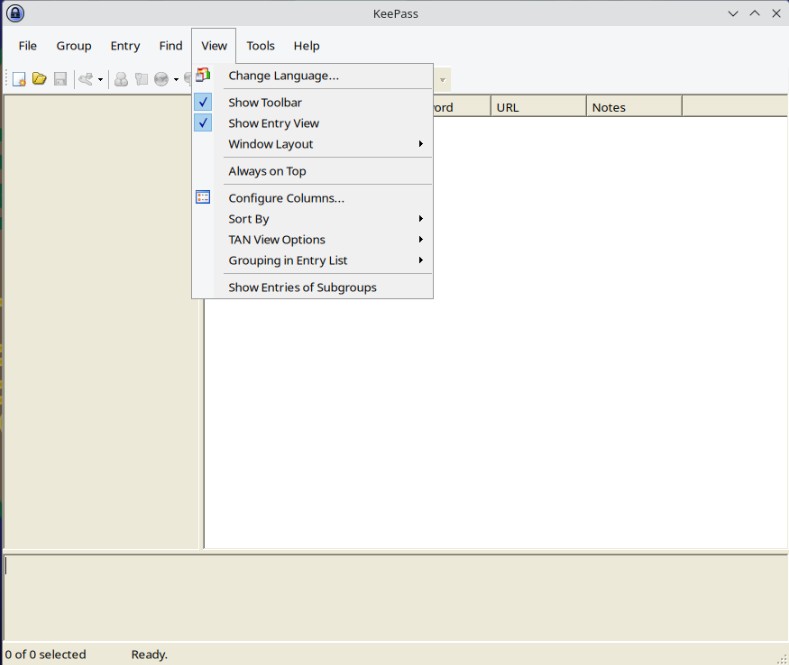Sort by the Notes column header
Viewport: 789px width, 665px height.
[x=634, y=107]
